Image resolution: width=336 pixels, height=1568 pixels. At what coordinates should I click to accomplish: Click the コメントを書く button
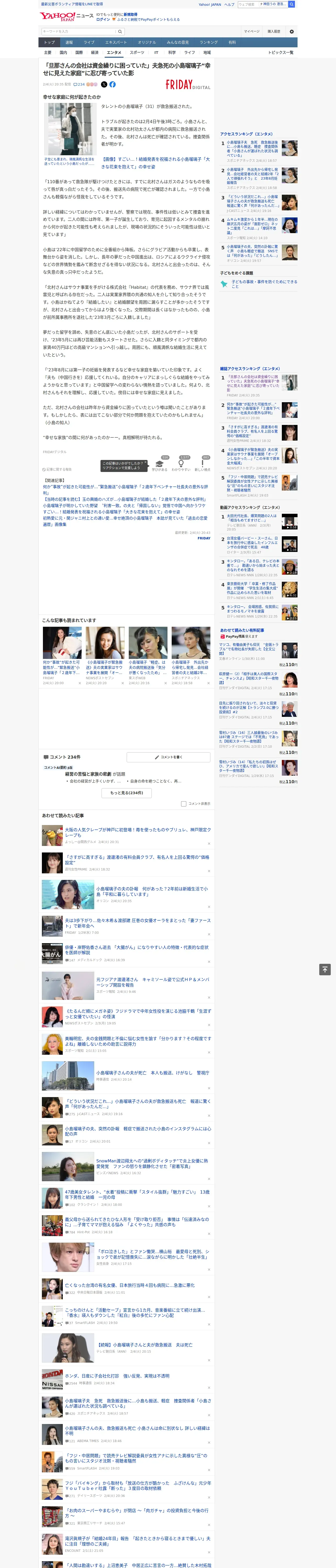coord(169,757)
